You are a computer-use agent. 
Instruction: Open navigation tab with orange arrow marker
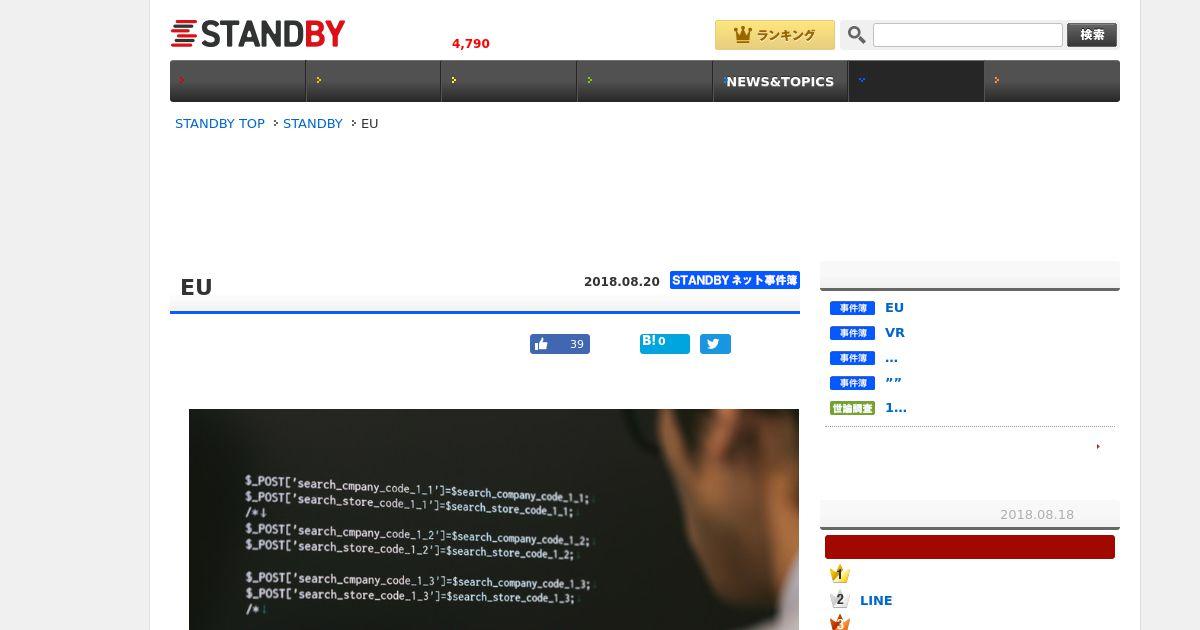click(1052, 81)
